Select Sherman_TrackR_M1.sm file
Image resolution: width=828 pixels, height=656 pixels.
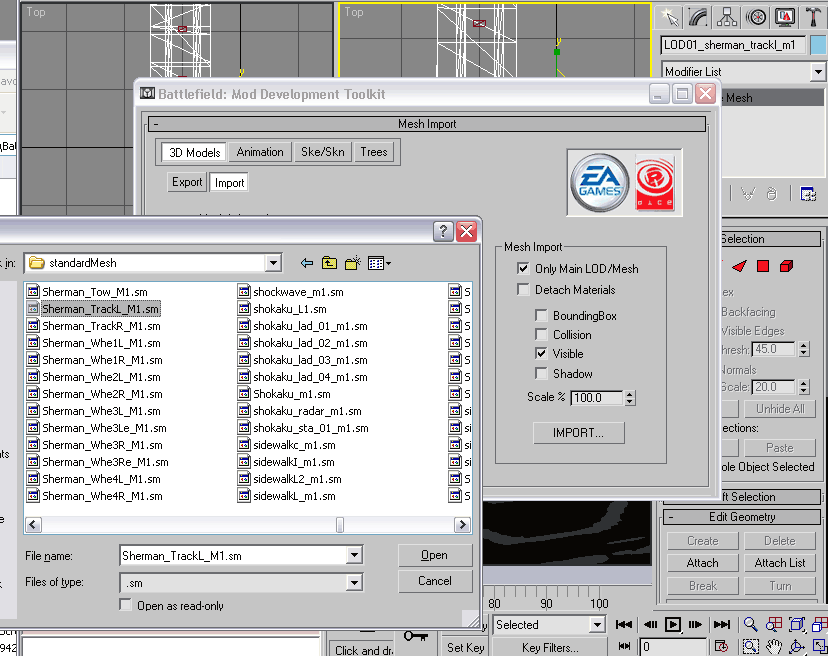[101, 326]
